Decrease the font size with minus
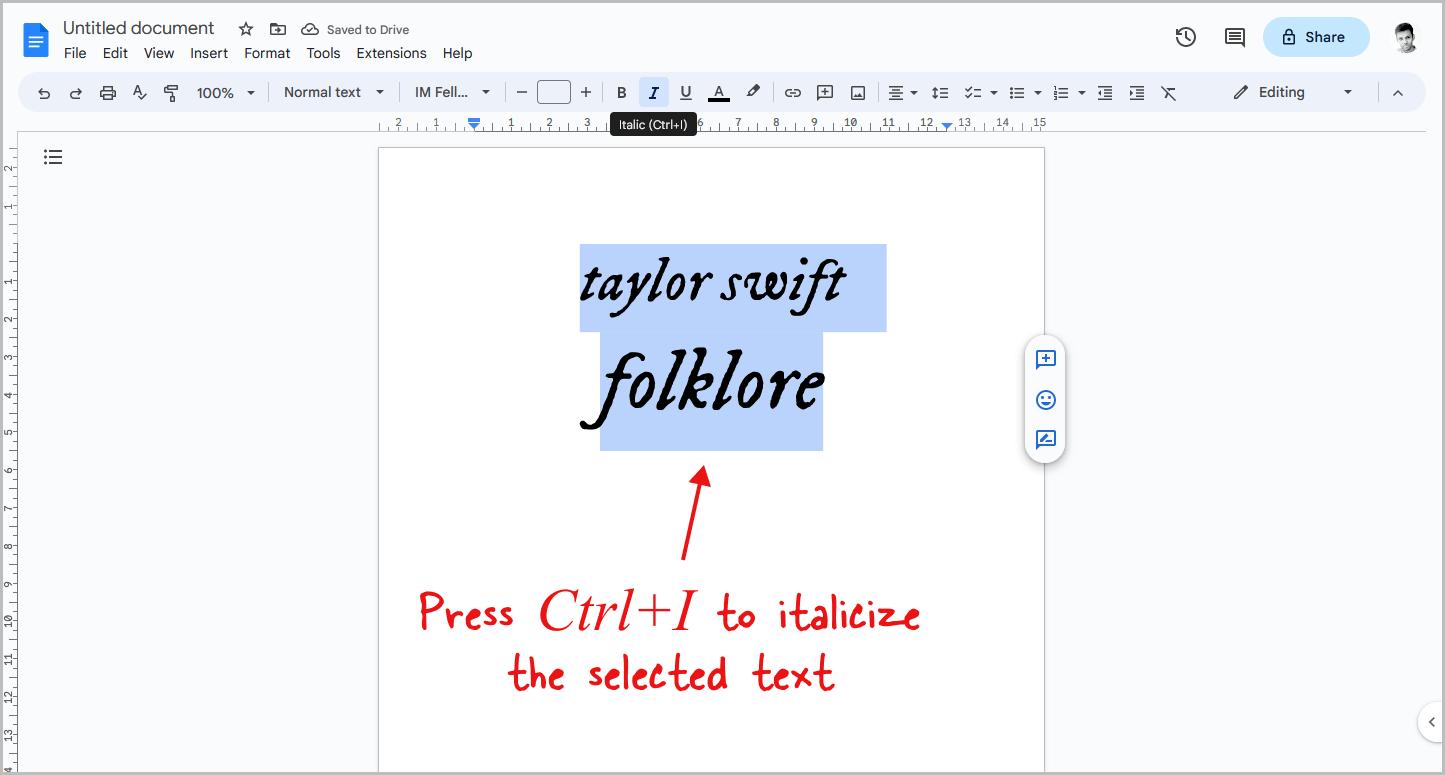 click(521, 93)
